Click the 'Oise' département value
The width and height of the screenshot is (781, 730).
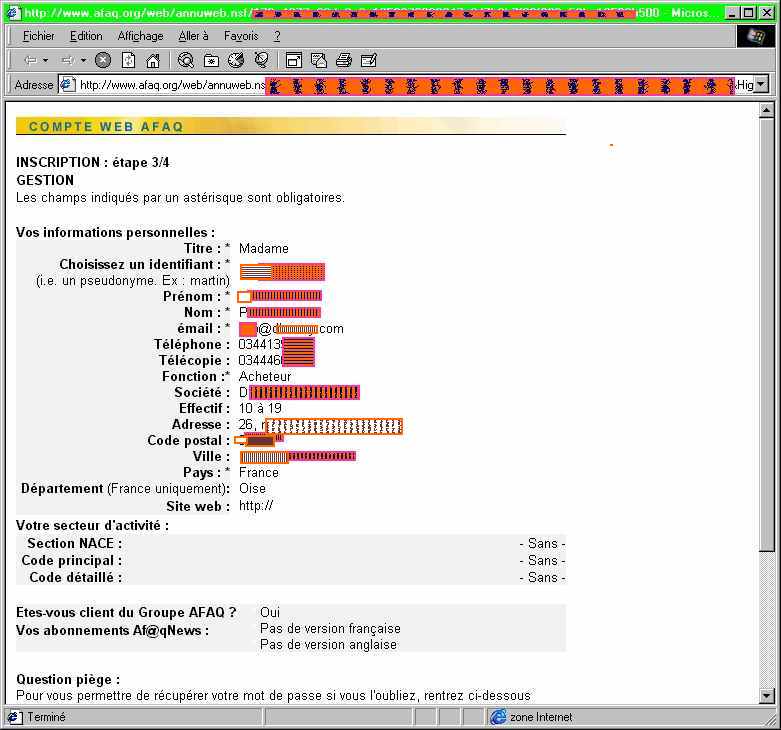click(x=252, y=488)
